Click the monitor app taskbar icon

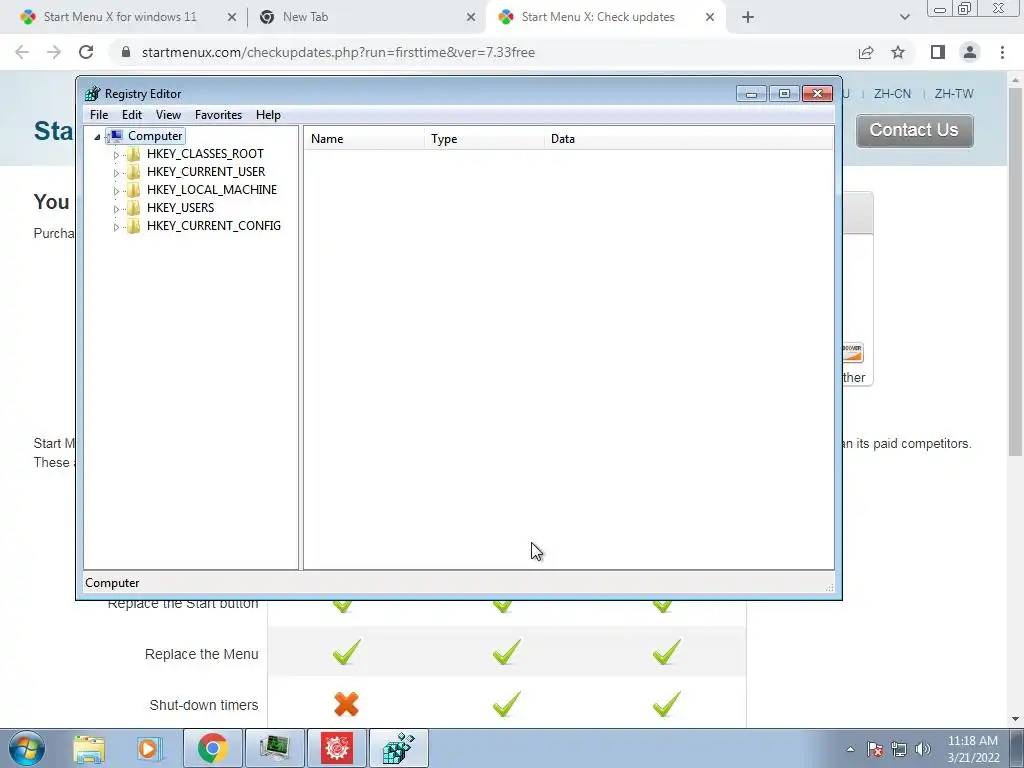(x=275, y=748)
